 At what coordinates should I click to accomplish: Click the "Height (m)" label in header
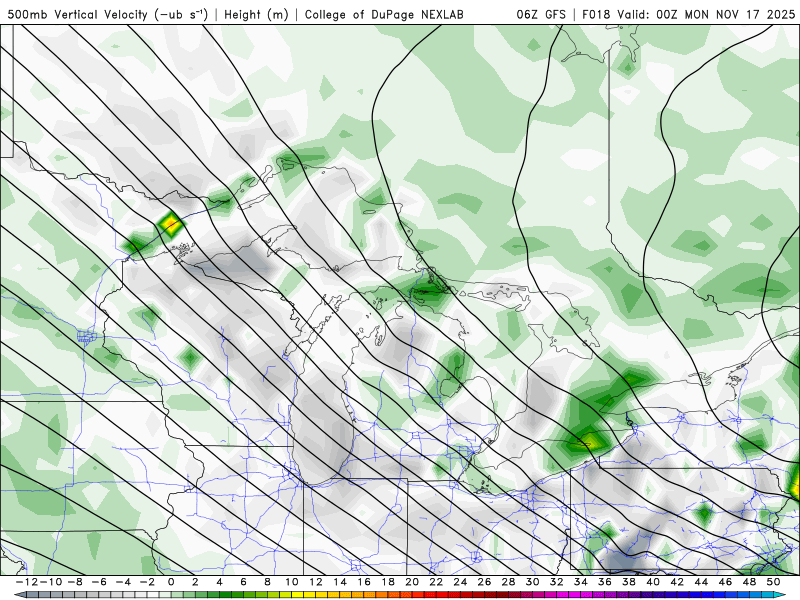point(256,14)
